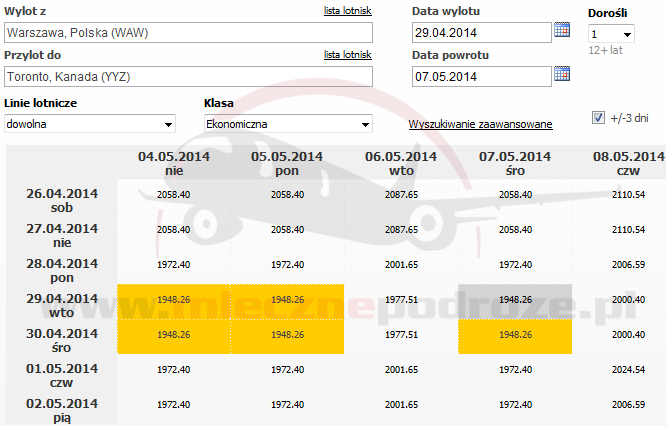This screenshot has width=666, height=426.
Task: Select the 05.05.2014 pon column header
Action: (x=287, y=164)
